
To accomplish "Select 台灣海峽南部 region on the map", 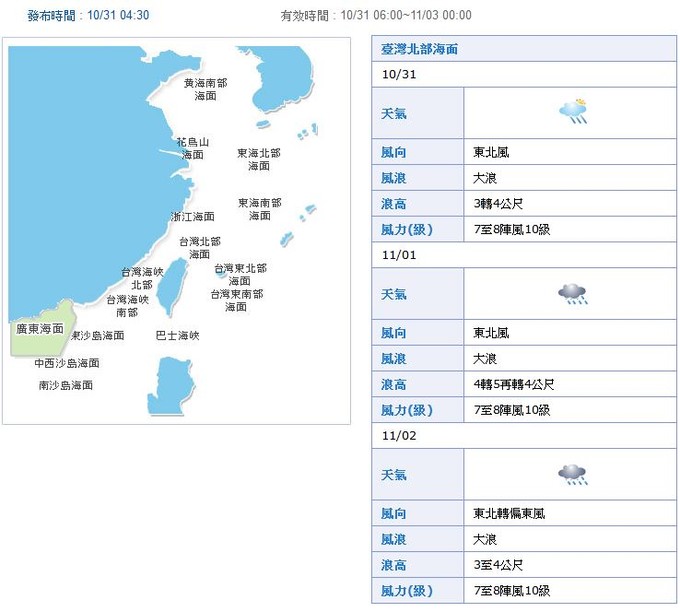I will coord(128,306).
